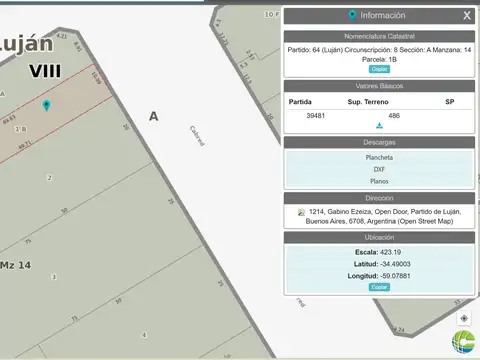The height and width of the screenshot is (360, 480).
Task: Select Partida value 39481
Action: [315, 116]
